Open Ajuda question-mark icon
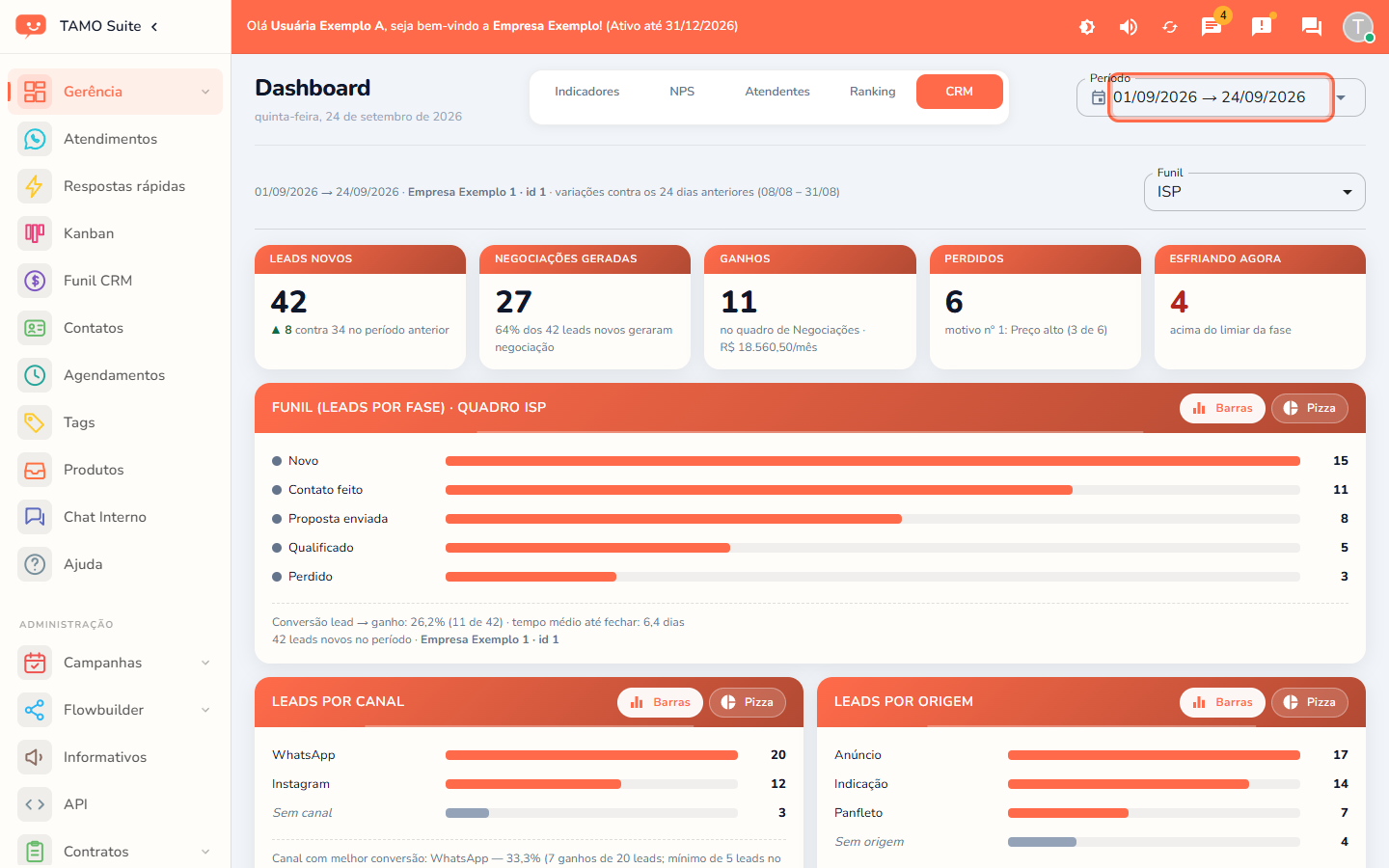 pyautogui.click(x=35, y=564)
